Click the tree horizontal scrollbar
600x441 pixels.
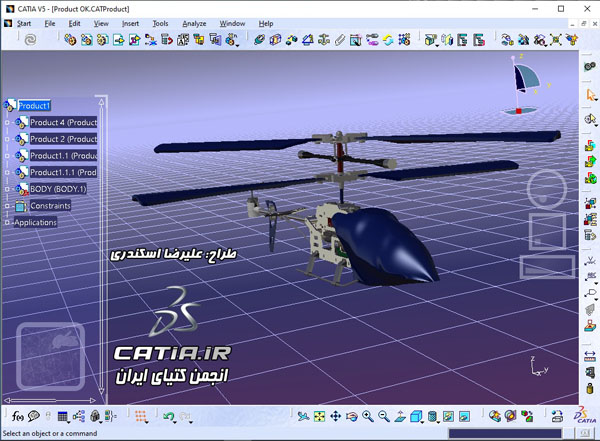click(50, 400)
